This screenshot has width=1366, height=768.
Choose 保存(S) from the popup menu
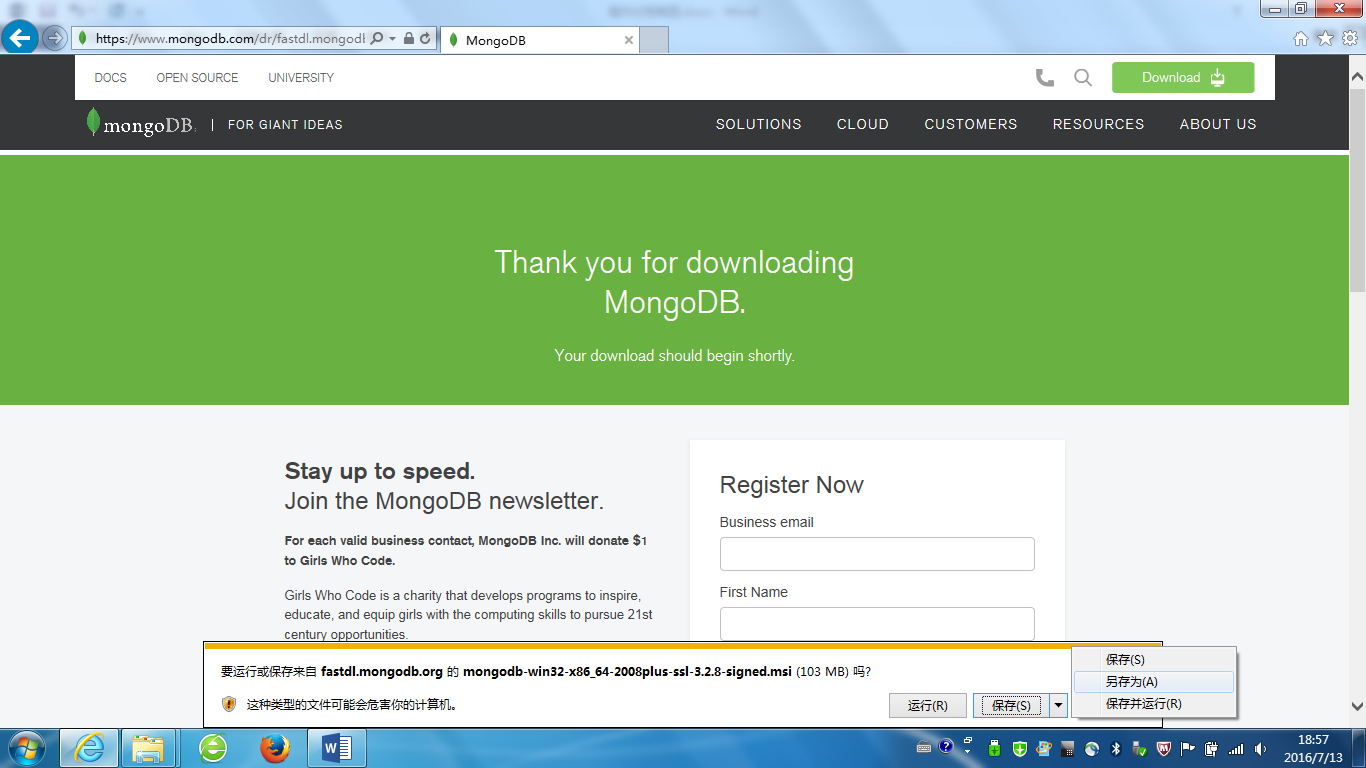coord(1154,660)
